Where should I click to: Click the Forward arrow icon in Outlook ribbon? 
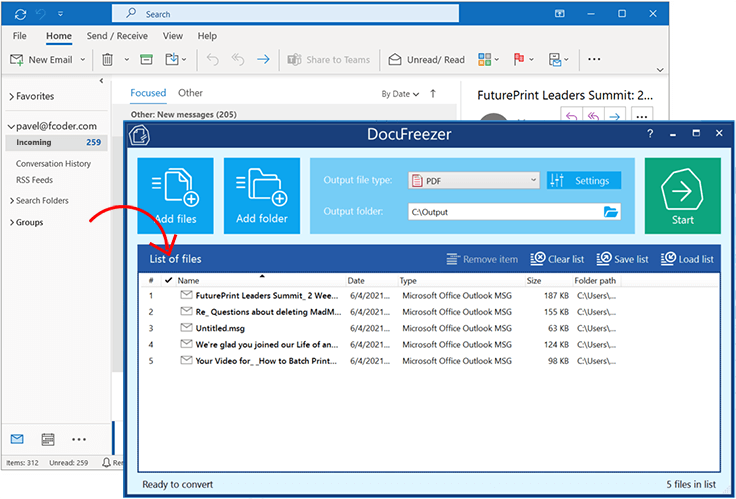263,60
